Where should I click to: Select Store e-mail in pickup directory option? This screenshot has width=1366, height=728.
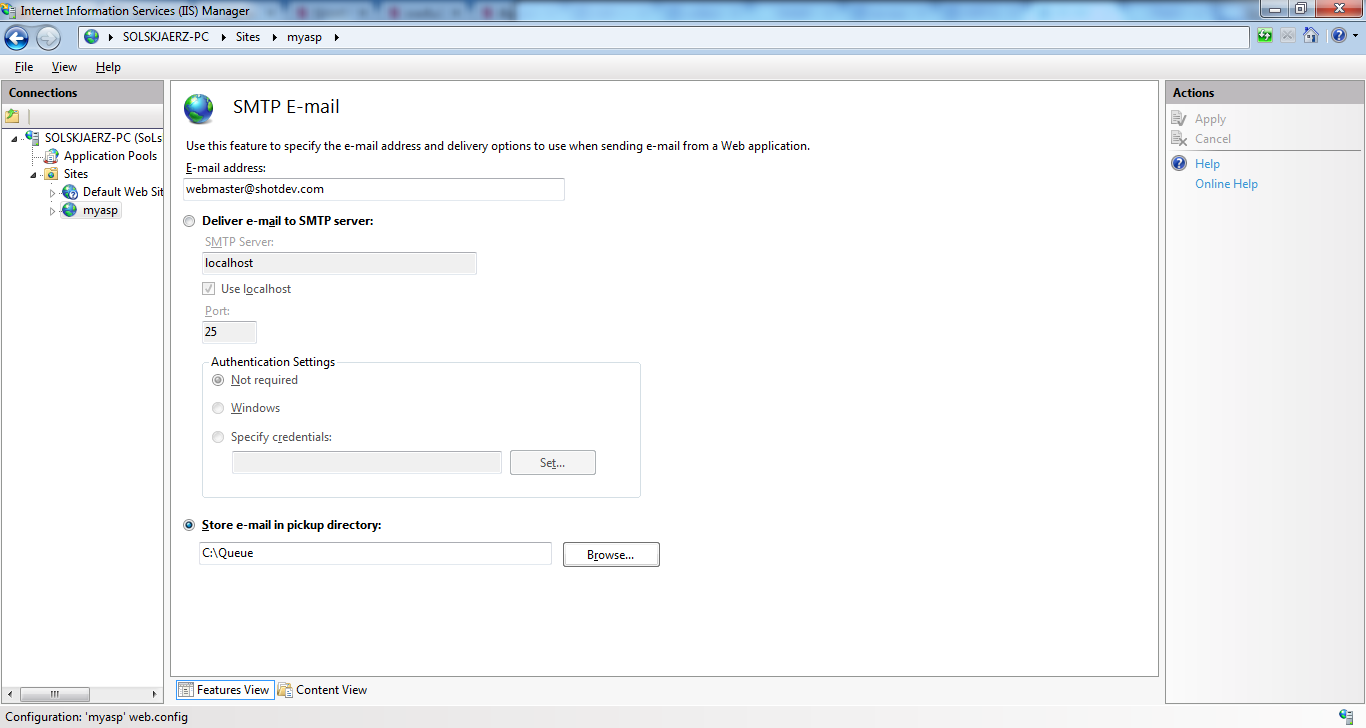click(x=189, y=525)
